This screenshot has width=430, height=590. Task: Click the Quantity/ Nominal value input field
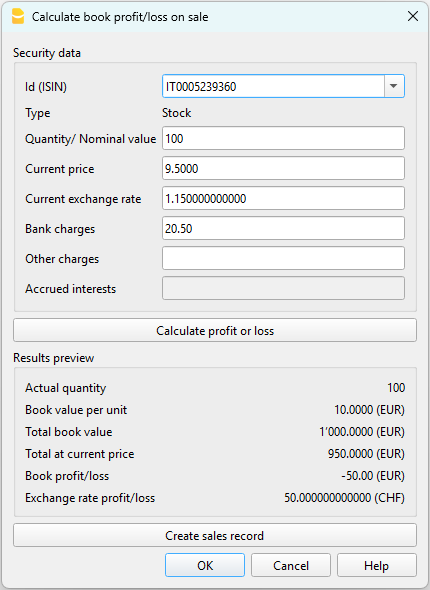click(x=283, y=138)
